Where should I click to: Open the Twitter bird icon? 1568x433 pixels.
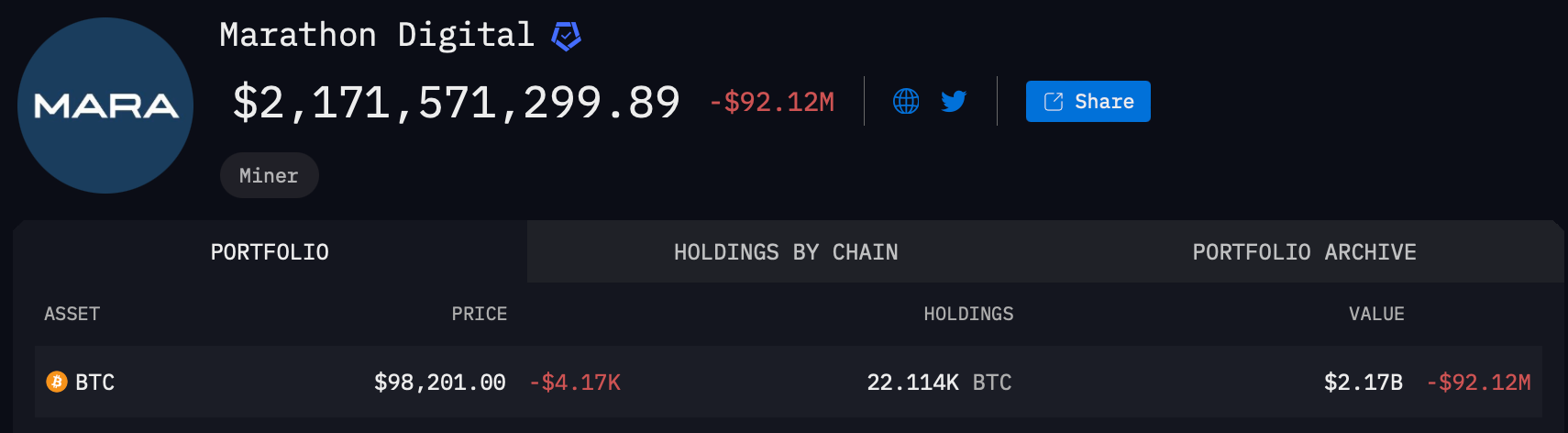click(954, 101)
